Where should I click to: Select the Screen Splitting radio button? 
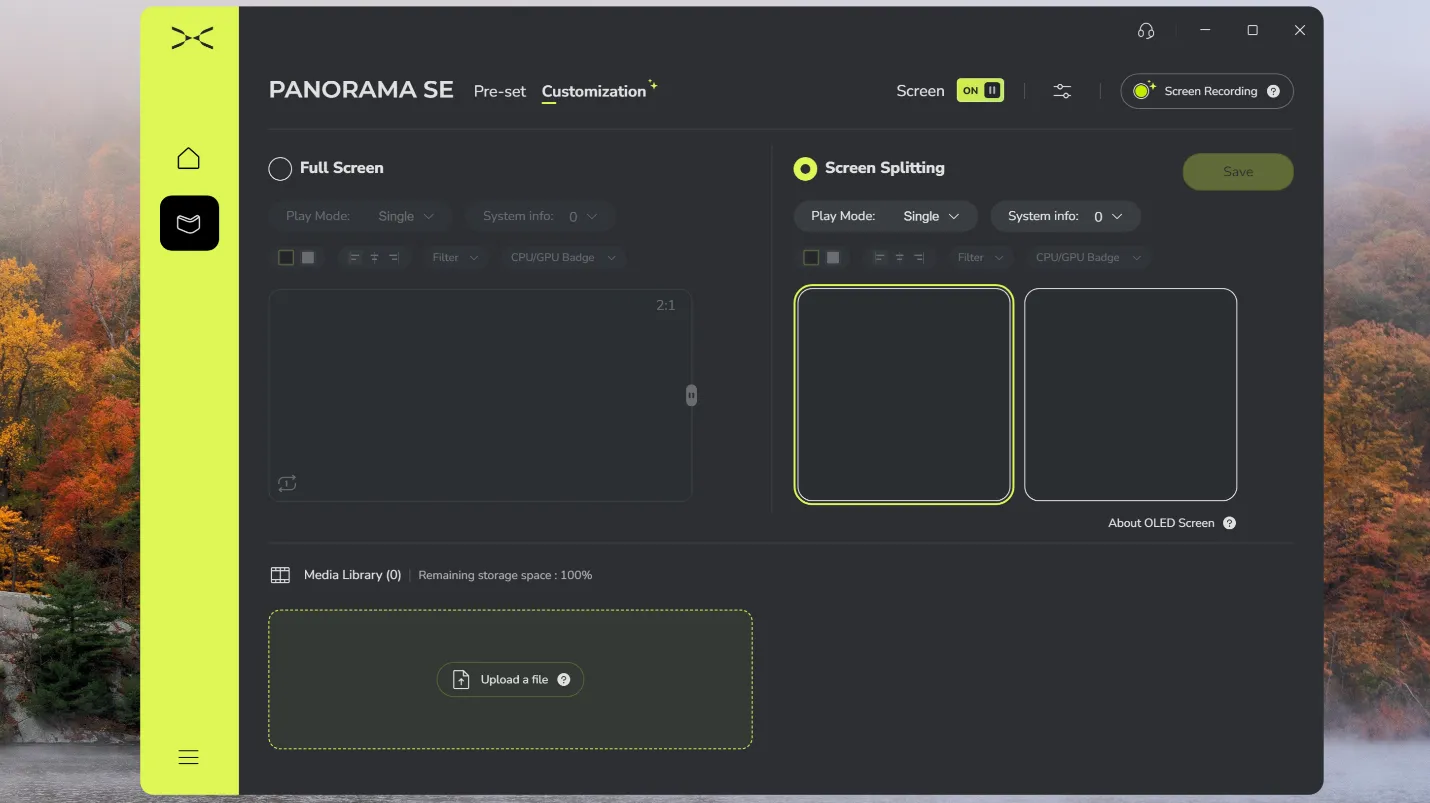point(805,168)
